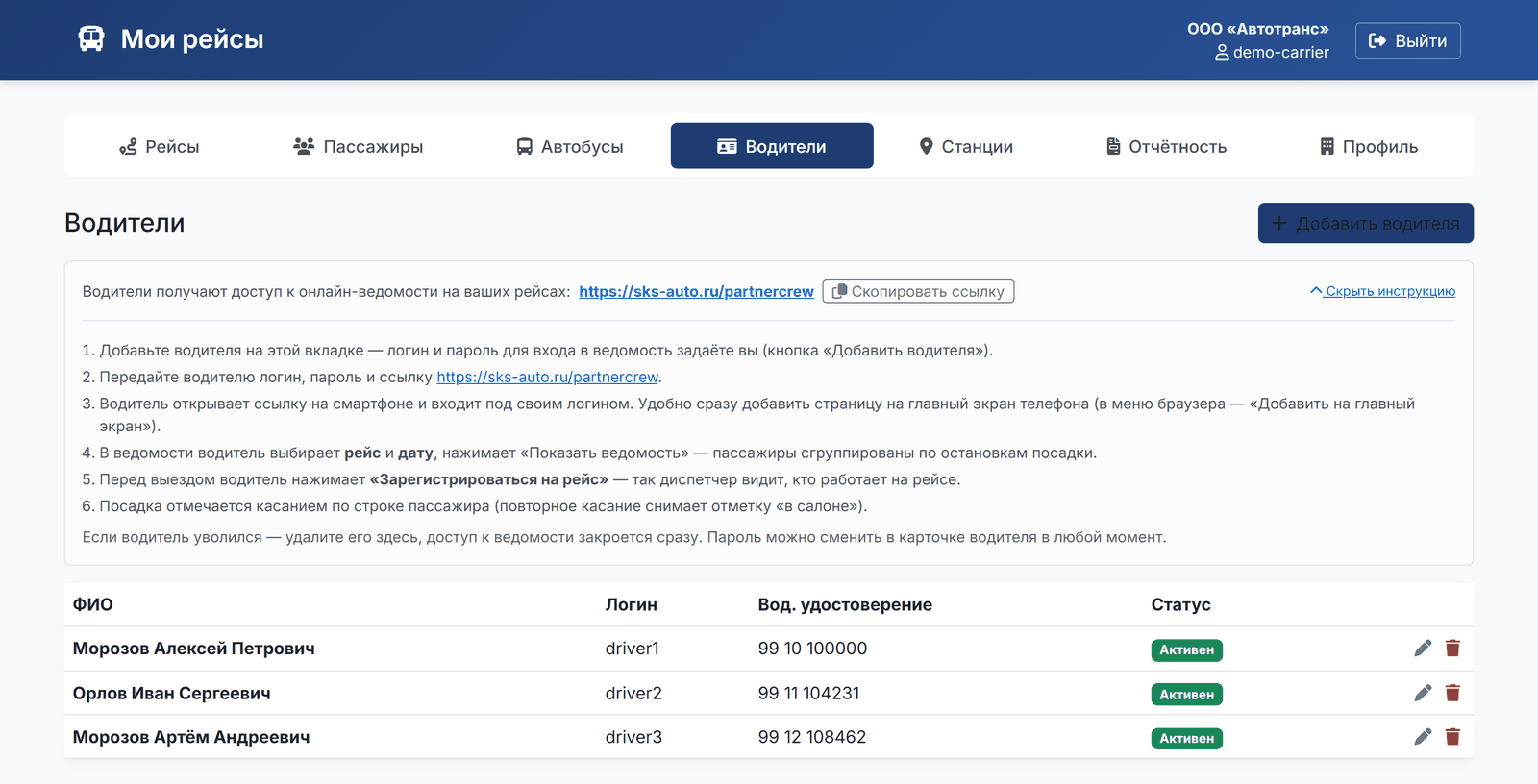Open partnercrew link in instruction step 2
1538x784 pixels.
547,377
